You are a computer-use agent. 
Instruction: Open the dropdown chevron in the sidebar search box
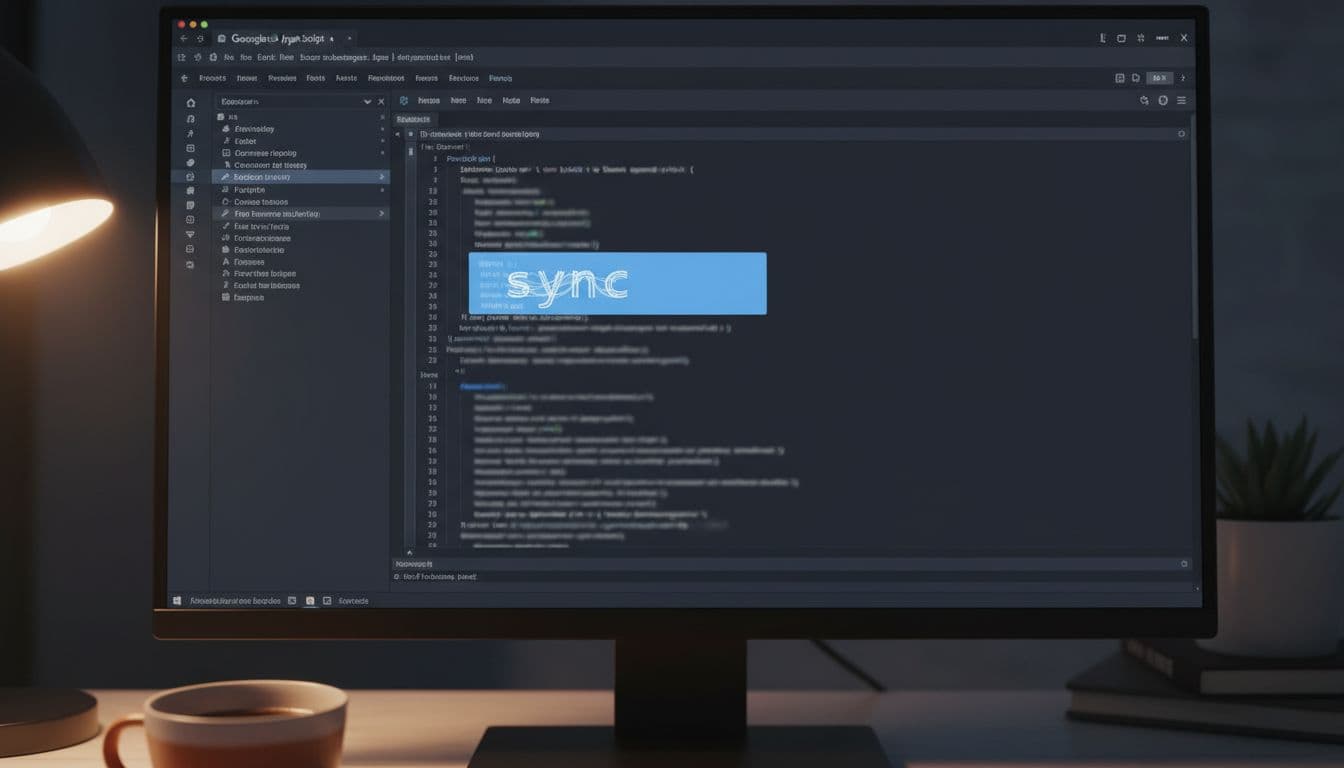(367, 100)
